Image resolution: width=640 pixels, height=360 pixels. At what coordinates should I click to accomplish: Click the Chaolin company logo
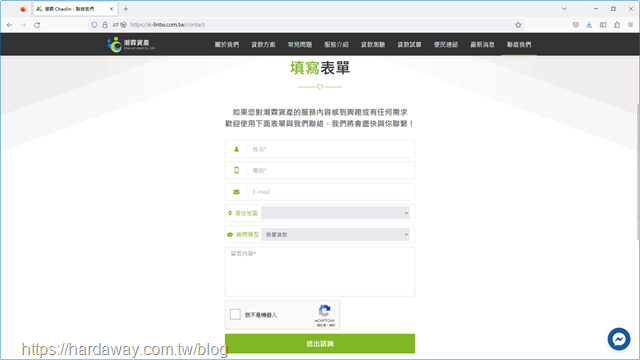(130, 44)
